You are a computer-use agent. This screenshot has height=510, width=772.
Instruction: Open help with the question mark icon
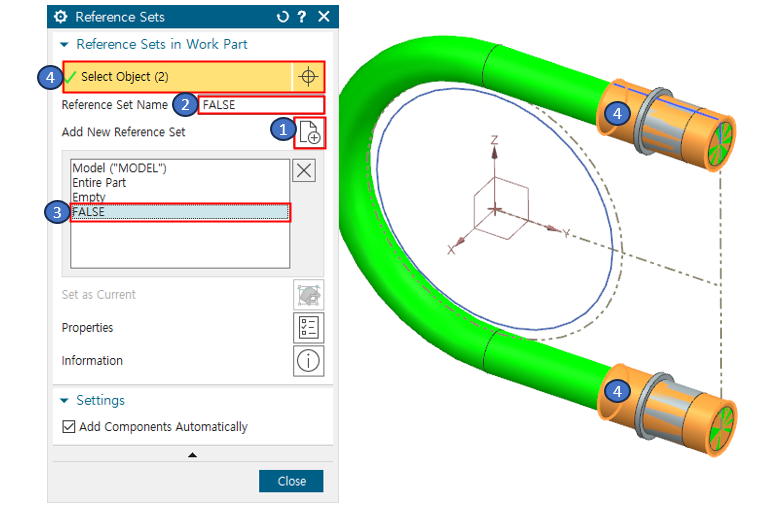(x=302, y=17)
